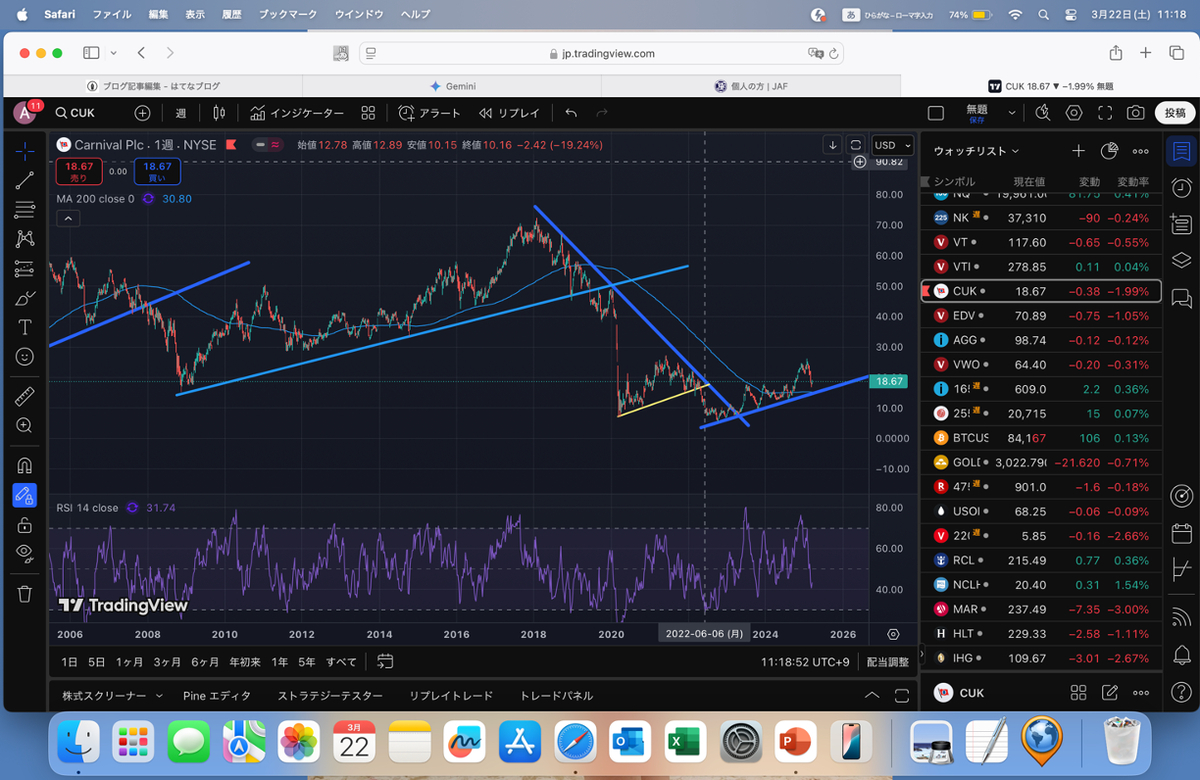
Task: Open the emoji icons tool
Action: [x=25, y=356]
